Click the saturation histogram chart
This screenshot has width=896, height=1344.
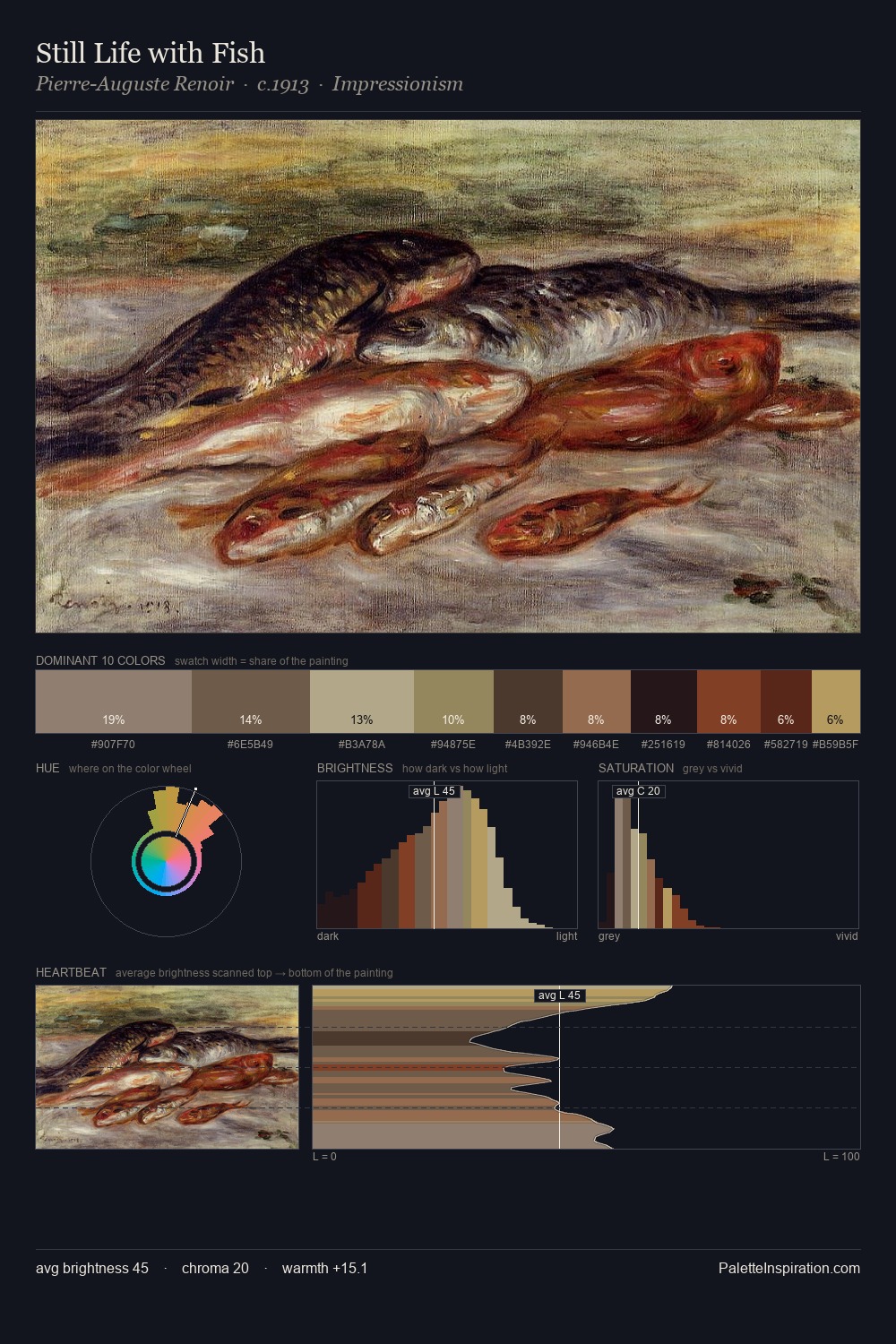pyautogui.click(x=728, y=855)
